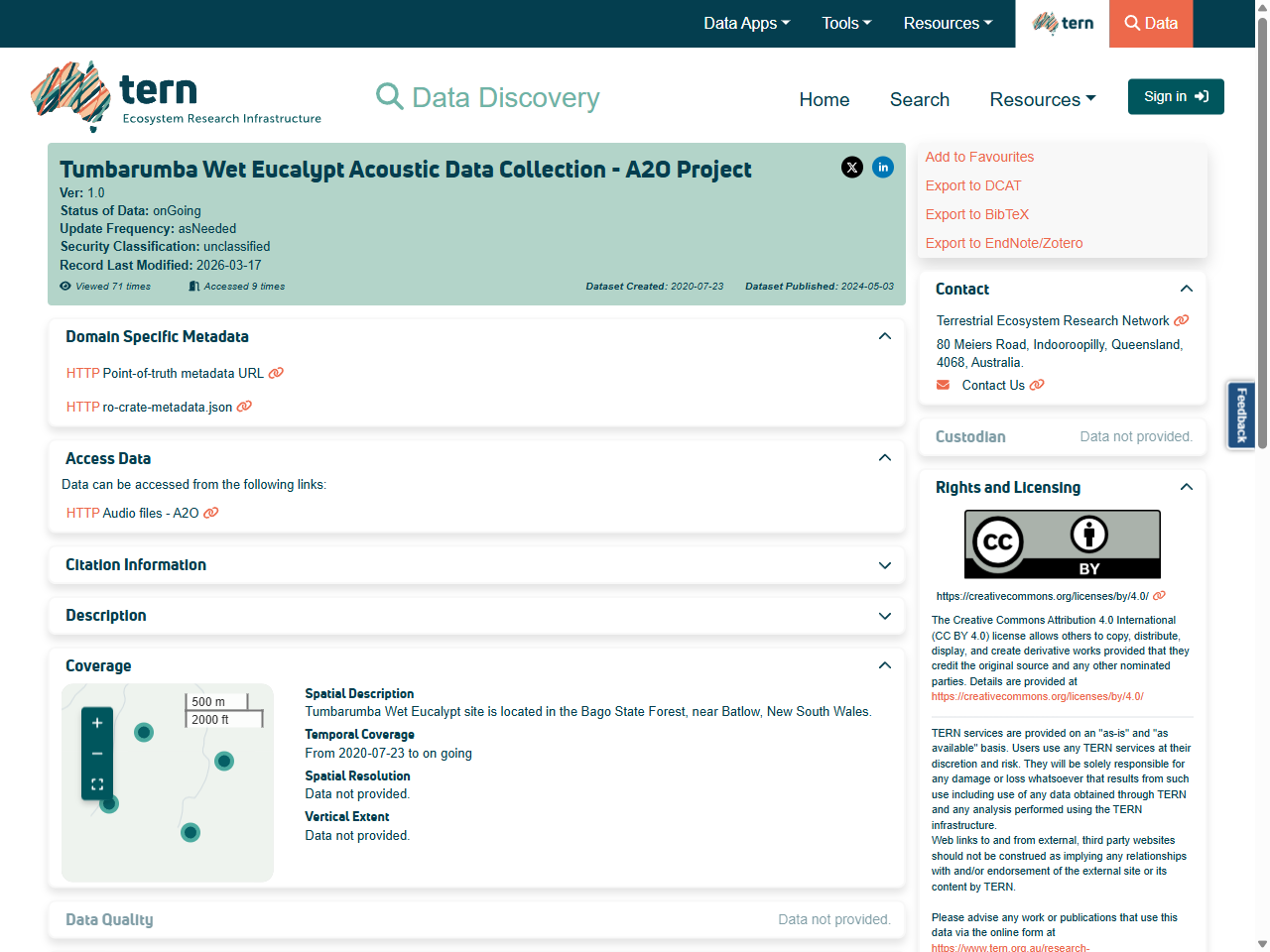This screenshot has width=1270, height=952.
Task: Open link icon beside Point-of-truth metadata URL
Action: (x=276, y=373)
